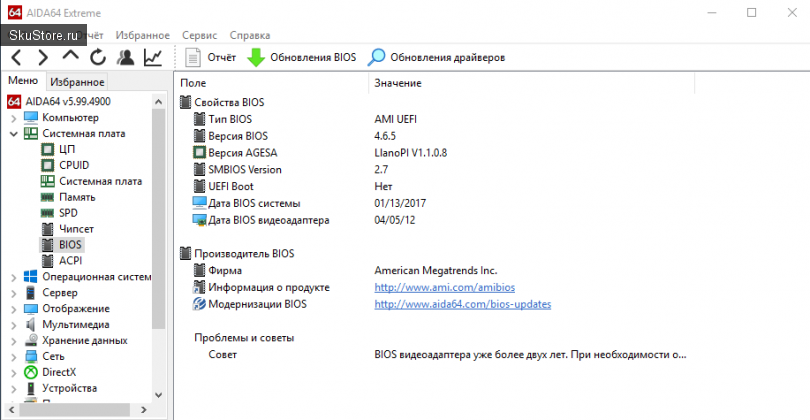The width and height of the screenshot is (810, 420).
Task: Expand the Отображение node
Action: click(14, 309)
